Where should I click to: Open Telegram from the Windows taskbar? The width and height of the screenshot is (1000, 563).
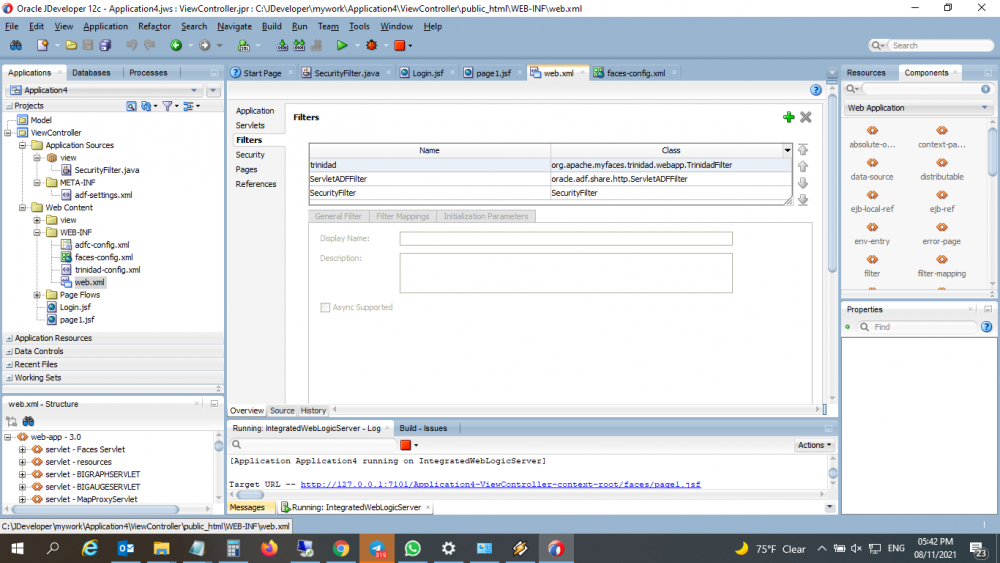point(377,548)
